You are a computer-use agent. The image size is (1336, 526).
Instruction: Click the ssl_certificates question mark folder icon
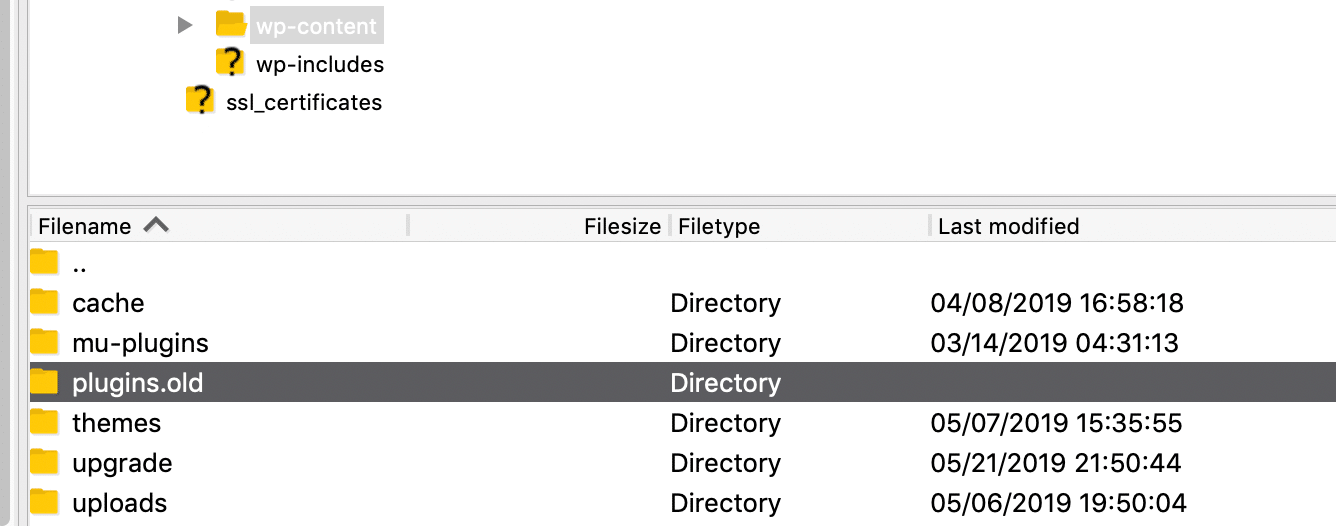pos(200,101)
